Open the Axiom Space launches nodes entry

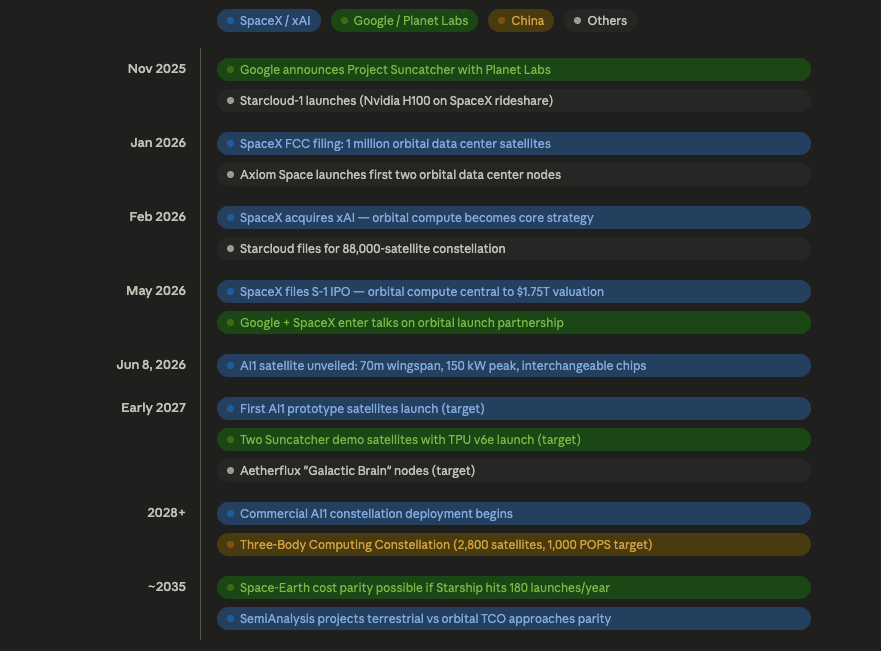pos(514,175)
